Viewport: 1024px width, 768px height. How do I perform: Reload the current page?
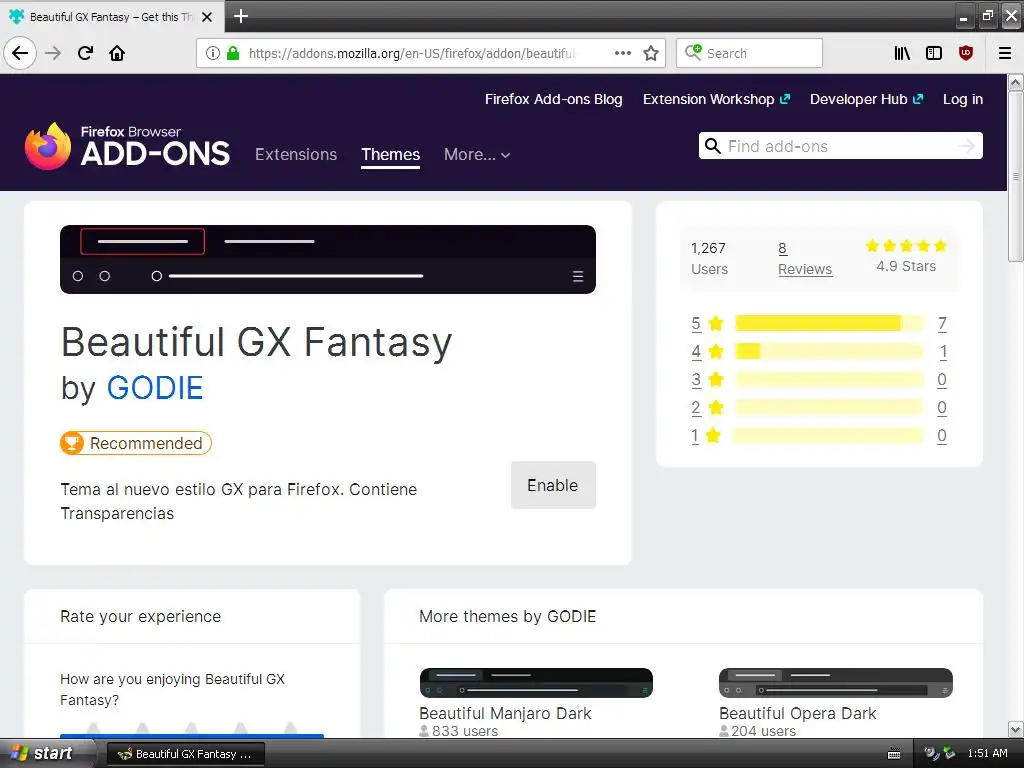[85, 53]
